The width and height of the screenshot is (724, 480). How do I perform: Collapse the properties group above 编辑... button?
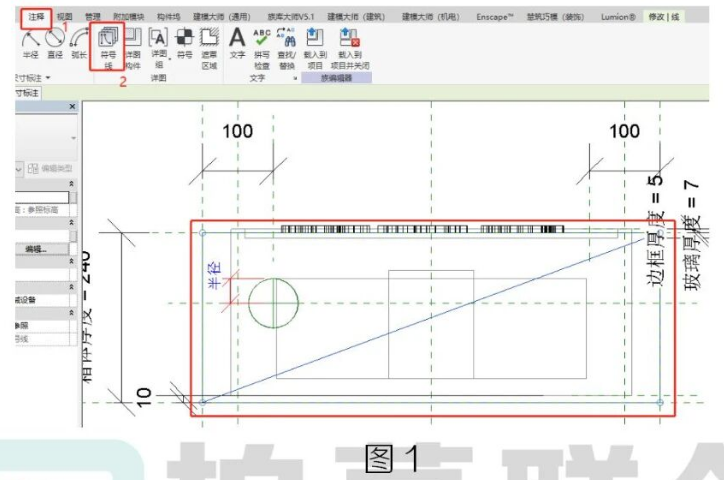[x=72, y=222]
